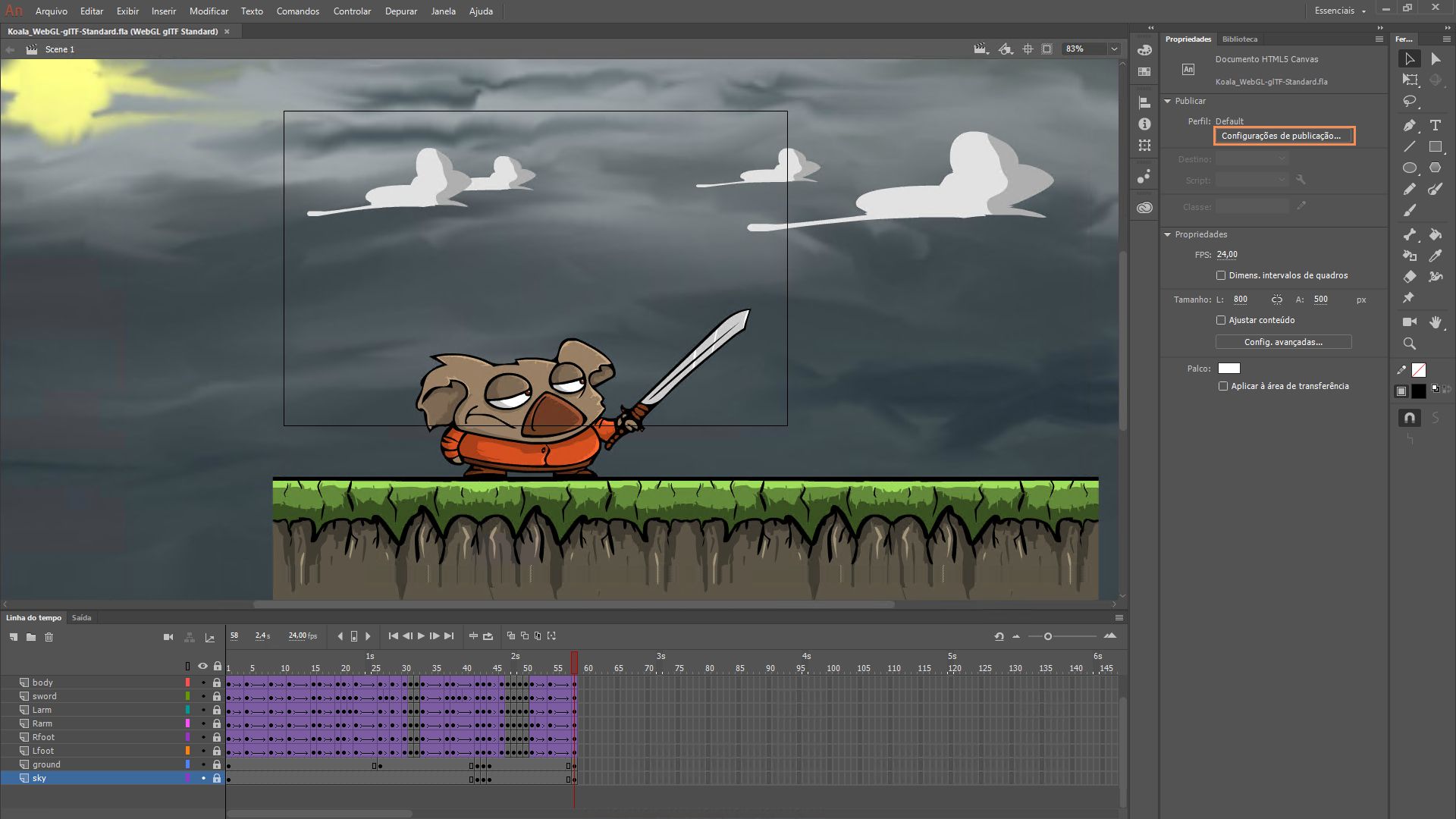Click Configurações de publicação button
The image size is (1456, 819).
[x=1283, y=136]
